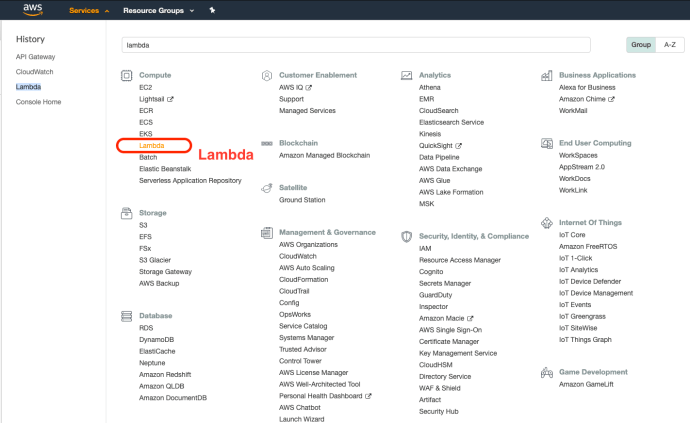The width and height of the screenshot is (690, 423).
Task: Collapse the Services dropdown menu
Action: [90, 10]
